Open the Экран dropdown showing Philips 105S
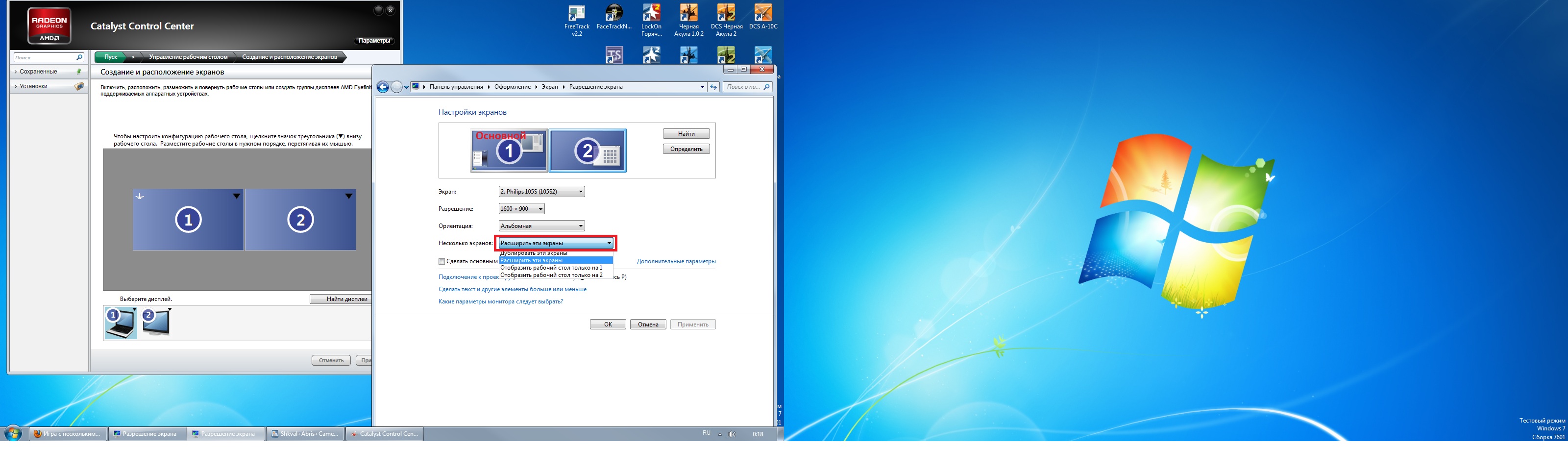Screen dimensions: 1568x450 point(542,191)
